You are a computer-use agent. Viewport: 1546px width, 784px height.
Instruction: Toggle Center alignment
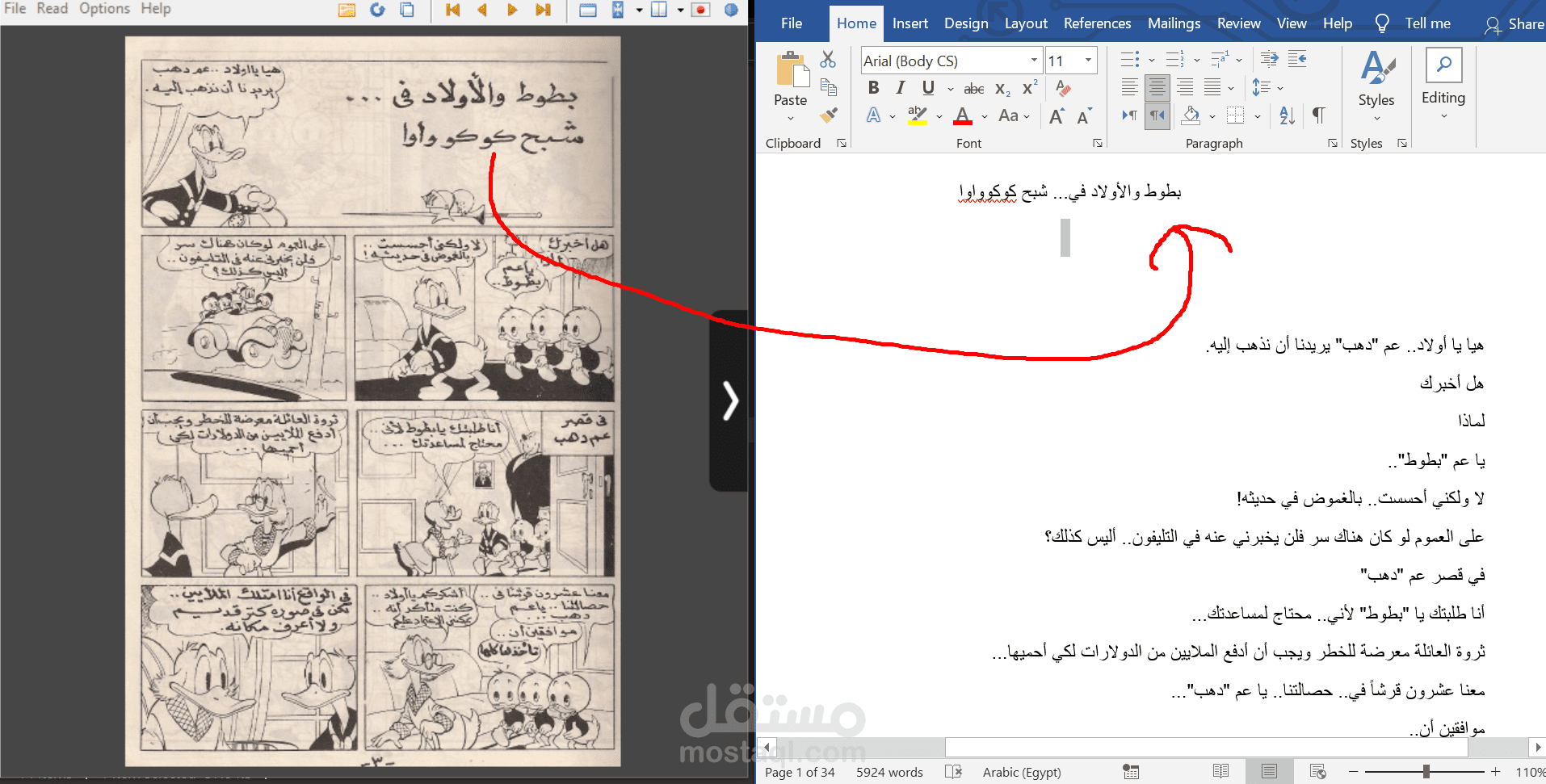pyautogui.click(x=1157, y=87)
